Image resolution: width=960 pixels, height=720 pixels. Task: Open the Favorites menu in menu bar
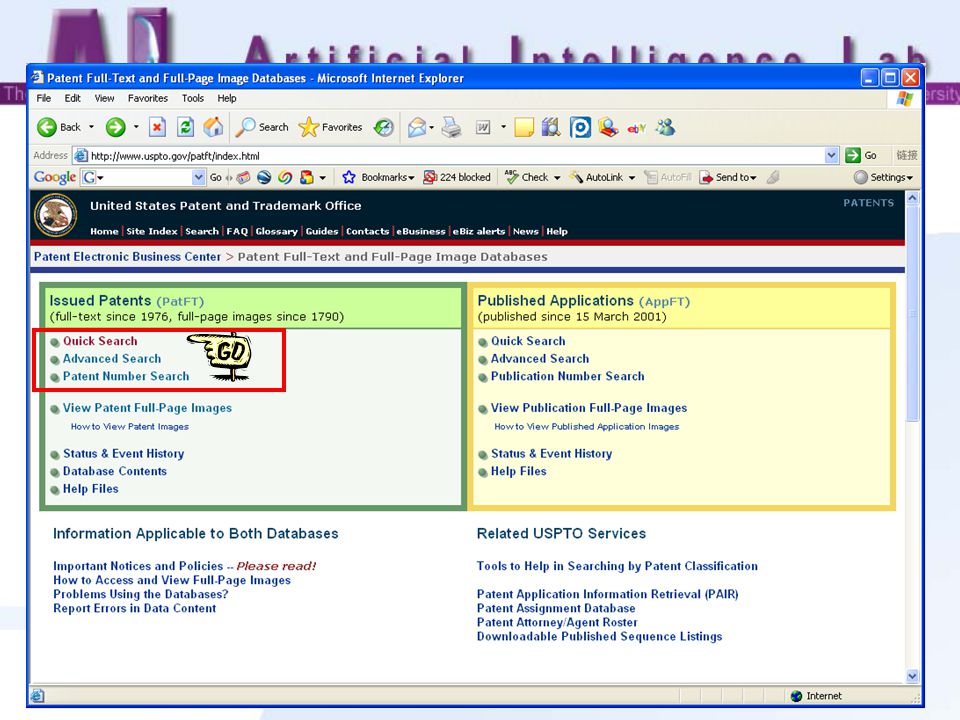tap(148, 99)
